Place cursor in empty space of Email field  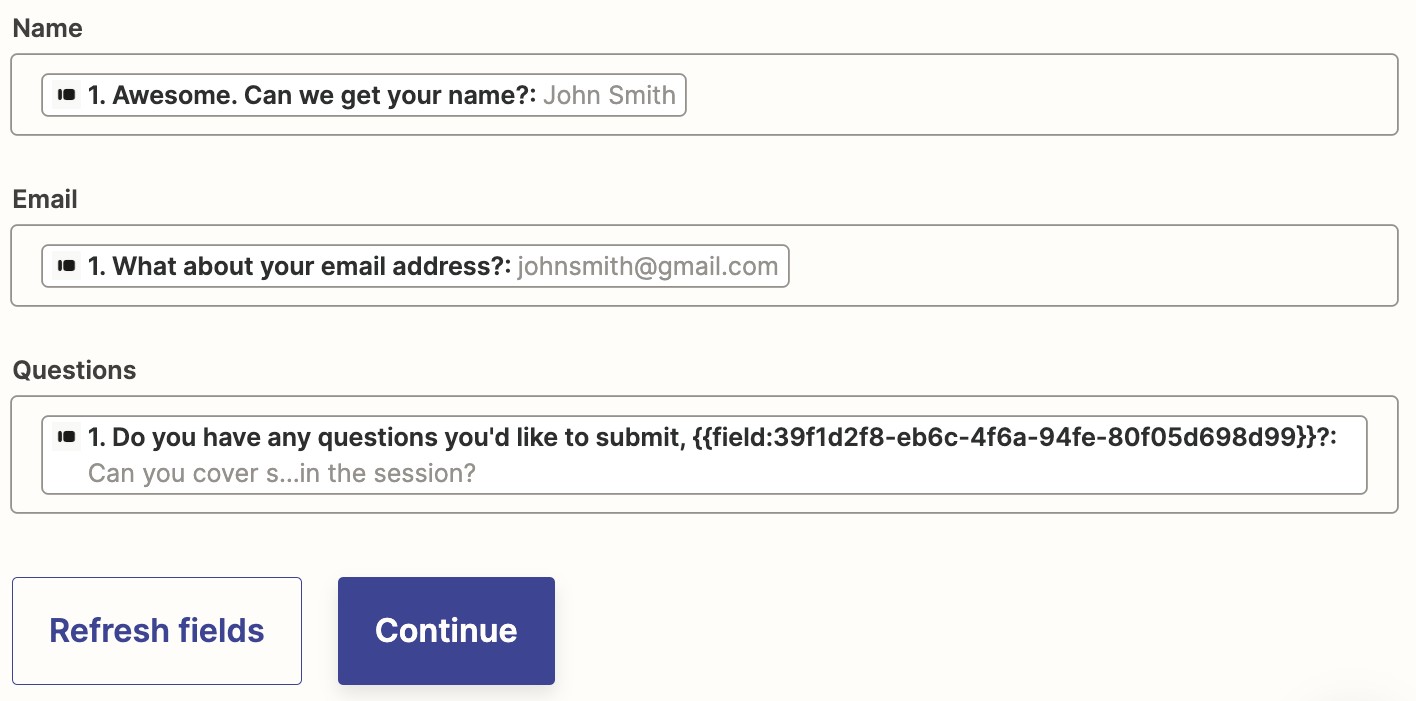coord(1090,266)
